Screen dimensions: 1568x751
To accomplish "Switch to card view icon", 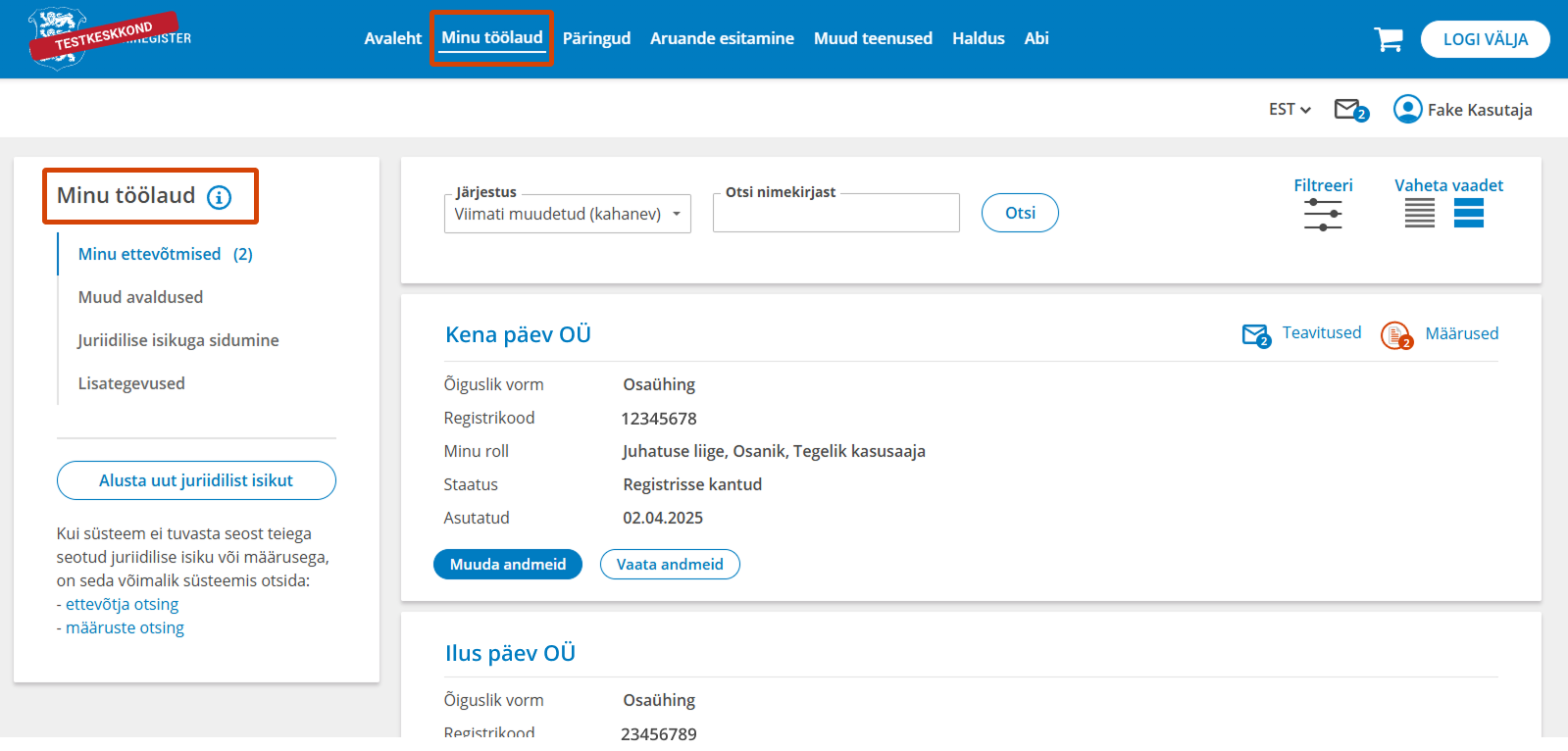I will click(x=1468, y=213).
